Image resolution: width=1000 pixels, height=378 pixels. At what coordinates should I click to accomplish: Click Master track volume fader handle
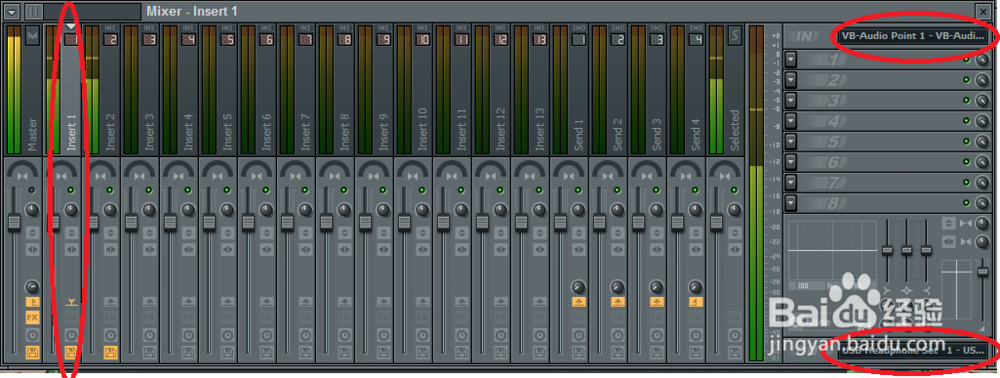(x=15, y=222)
